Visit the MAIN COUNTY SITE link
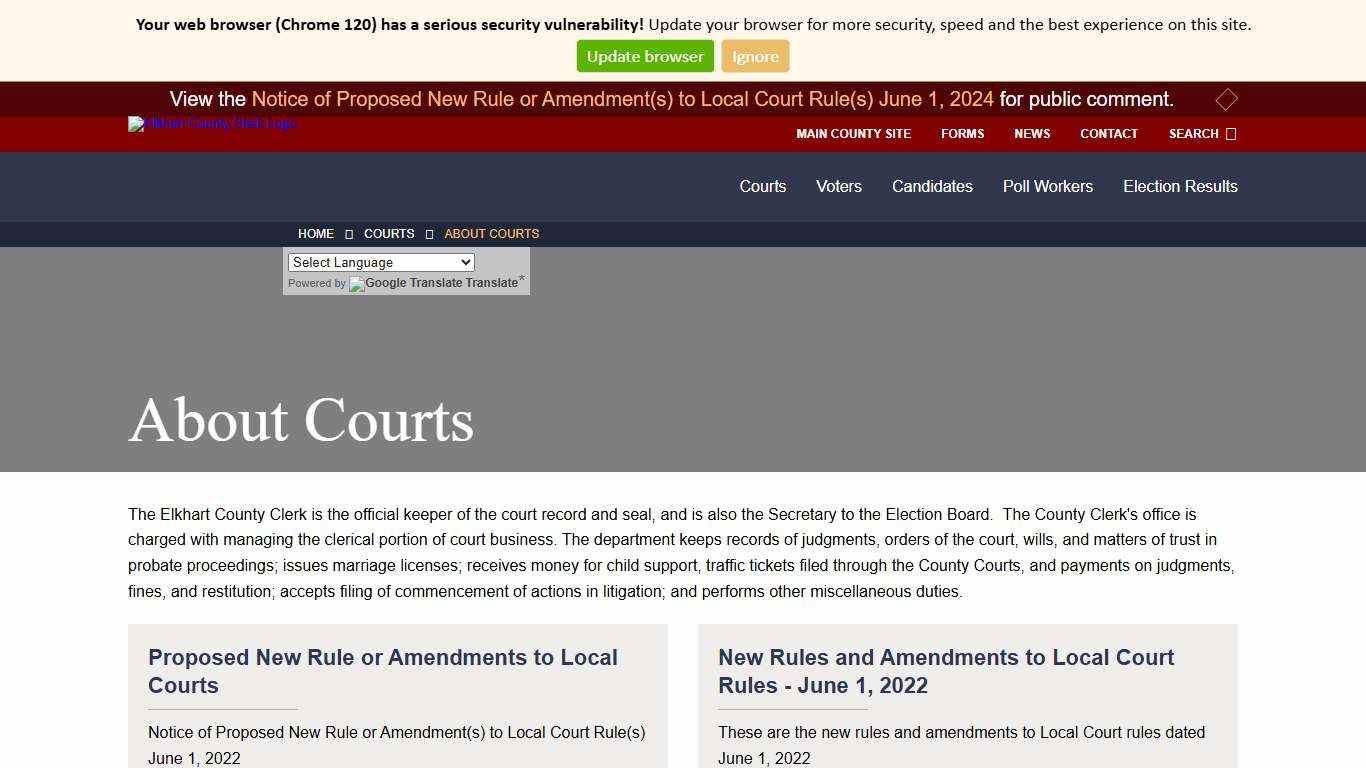 pyautogui.click(x=853, y=133)
